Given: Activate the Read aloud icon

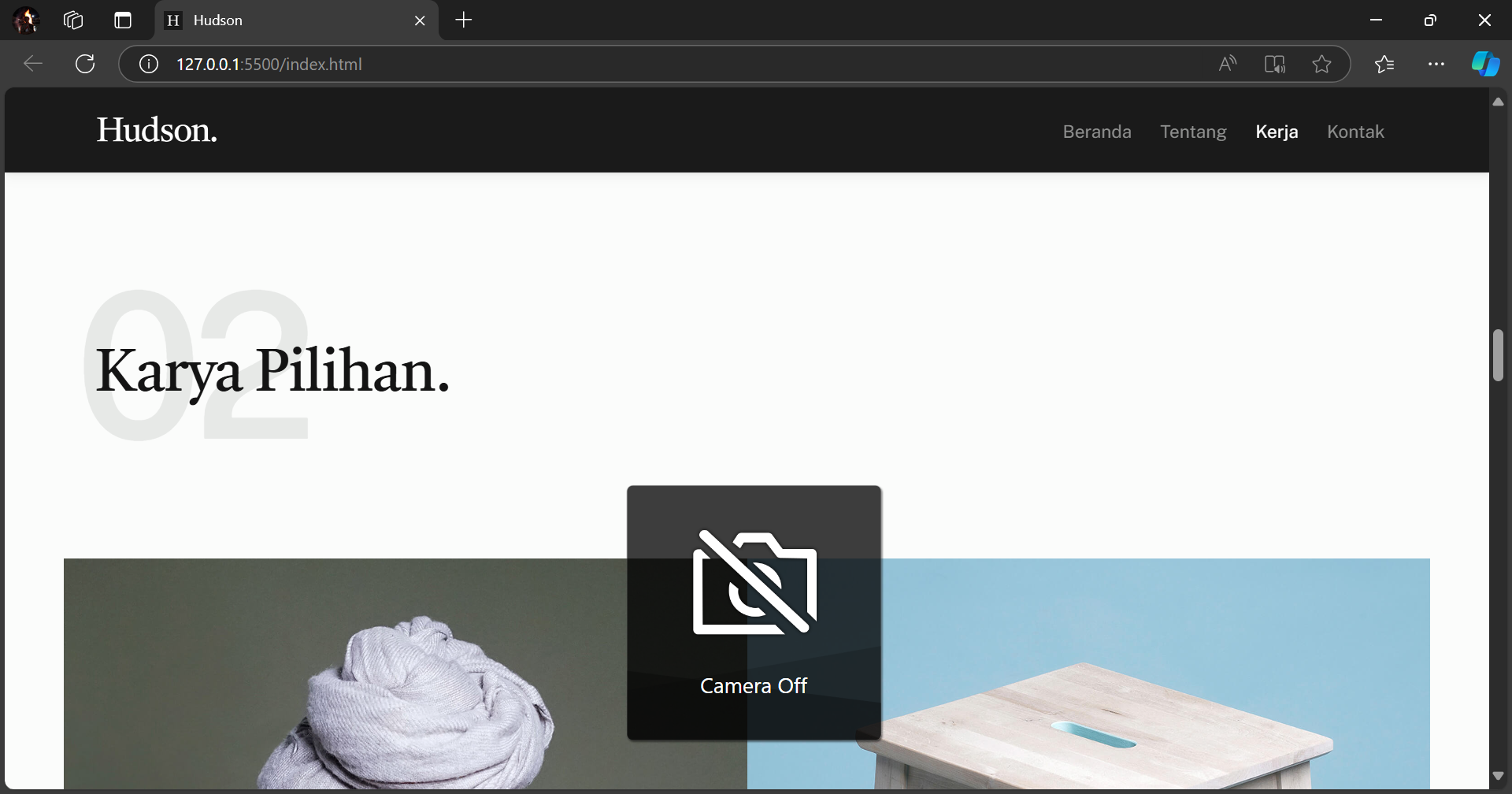Looking at the screenshot, I should [x=1227, y=64].
